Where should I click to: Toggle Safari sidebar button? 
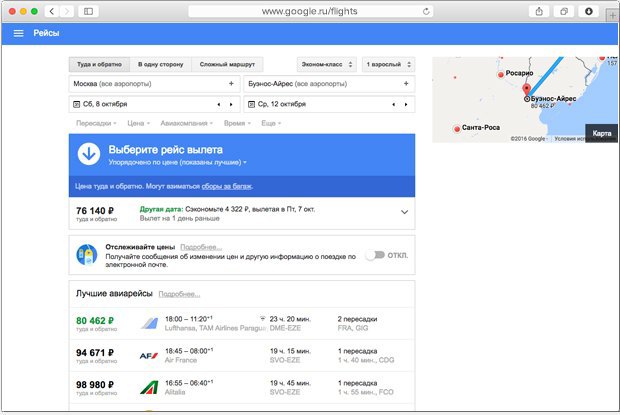click(x=88, y=11)
